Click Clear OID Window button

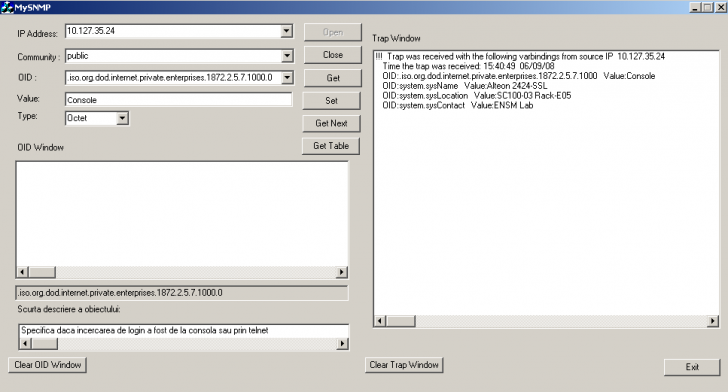tap(47, 365)
